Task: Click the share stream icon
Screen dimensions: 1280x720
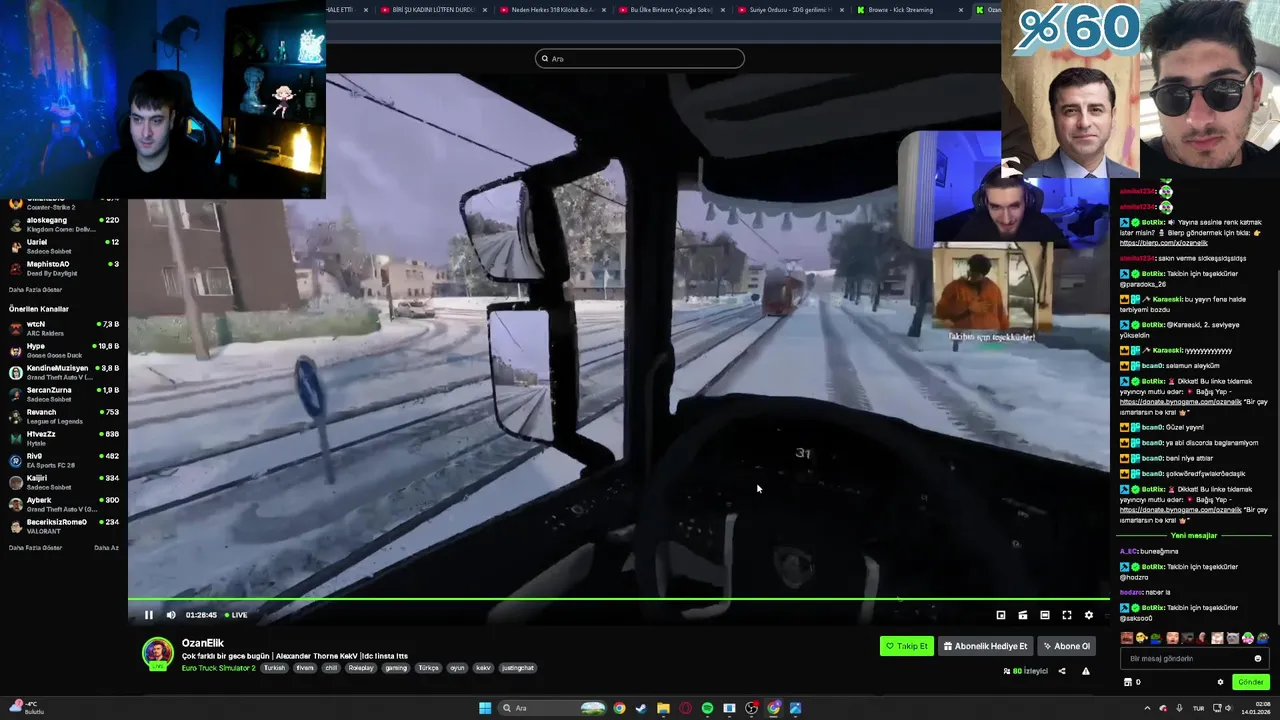Action: click(1062, 671)
